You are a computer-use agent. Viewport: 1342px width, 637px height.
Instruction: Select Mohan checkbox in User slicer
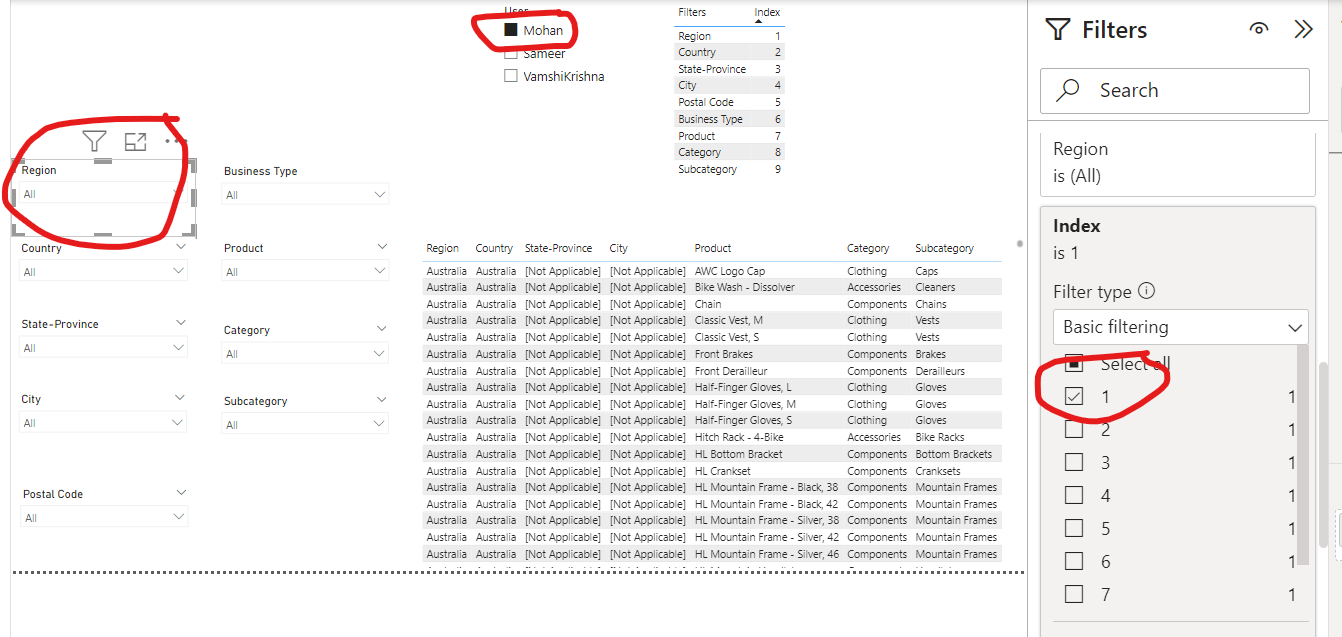[511, 30]
